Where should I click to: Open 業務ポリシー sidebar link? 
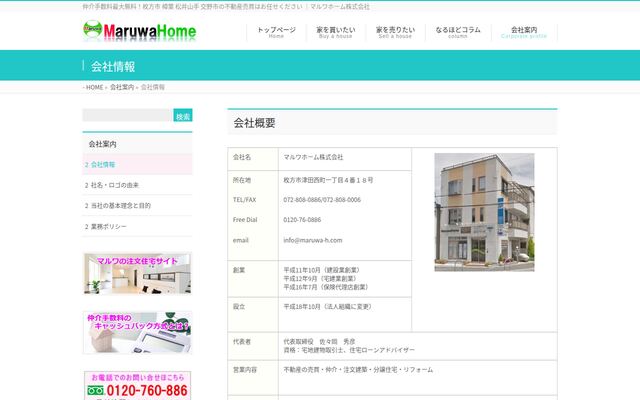tap(137, 226)
